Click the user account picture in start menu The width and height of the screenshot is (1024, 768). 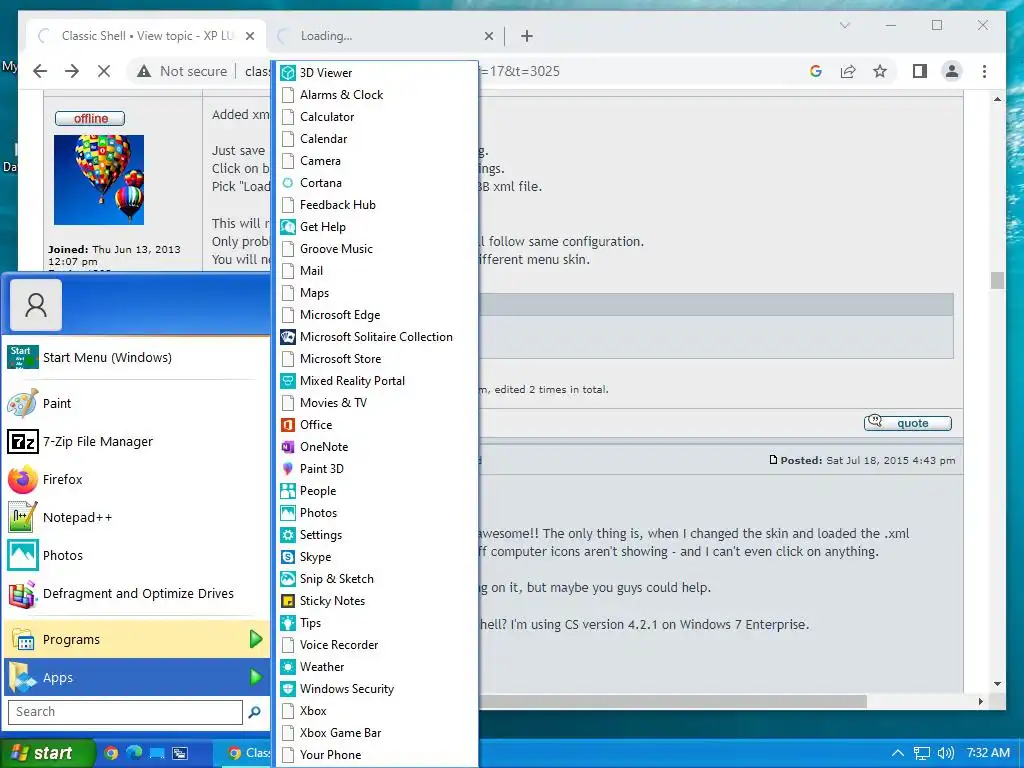coord(36,305)
